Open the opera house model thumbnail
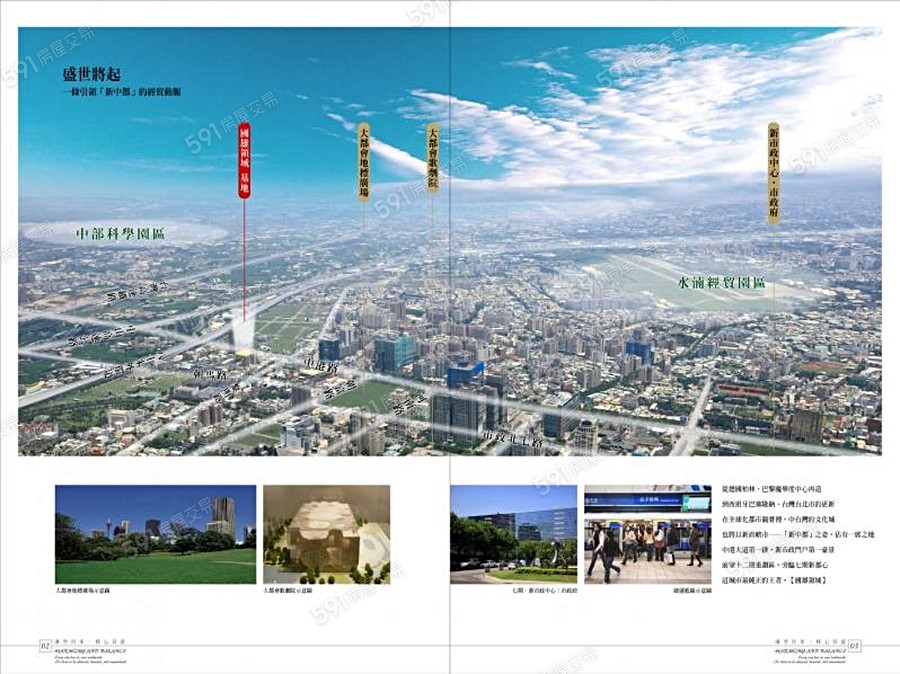Viewport: 900px width, 674px height. (326, 534)
